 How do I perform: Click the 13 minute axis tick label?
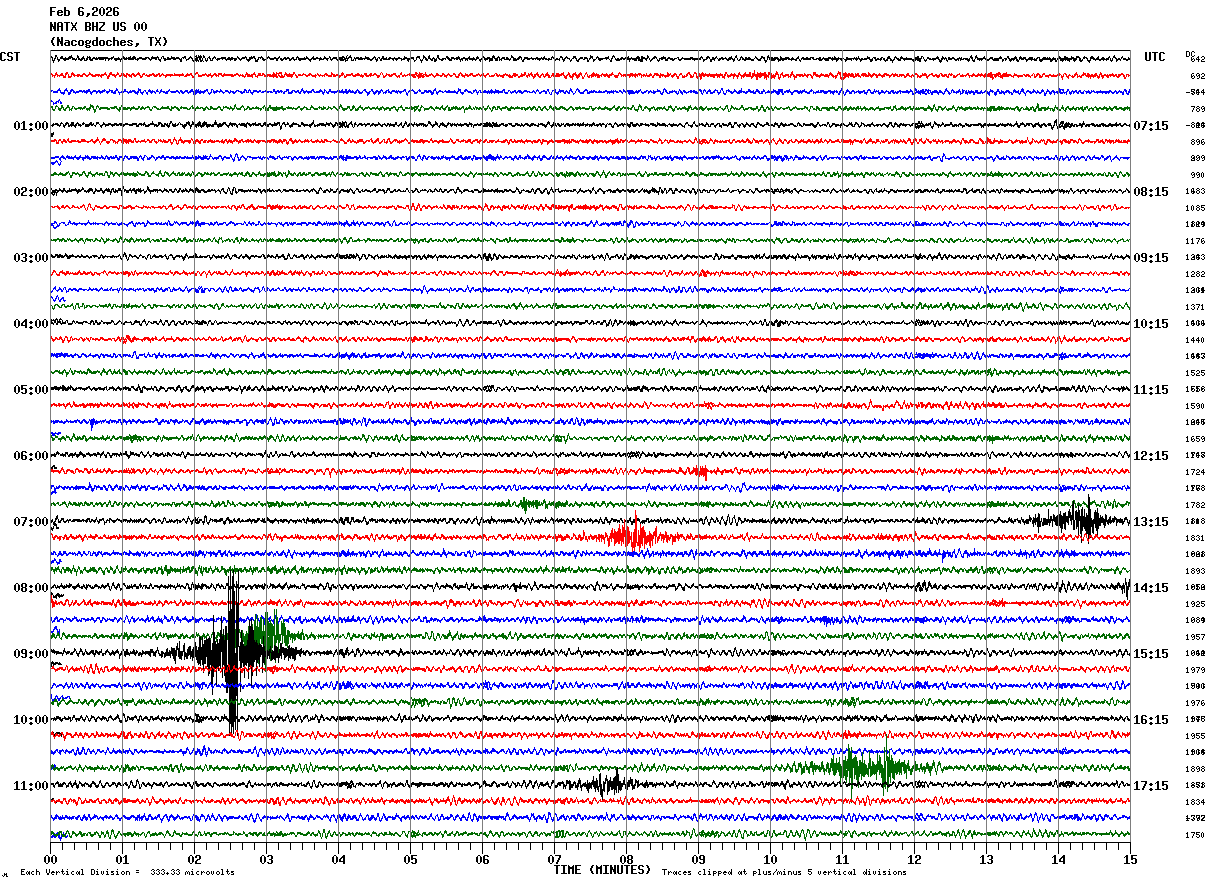pos(986,859)
